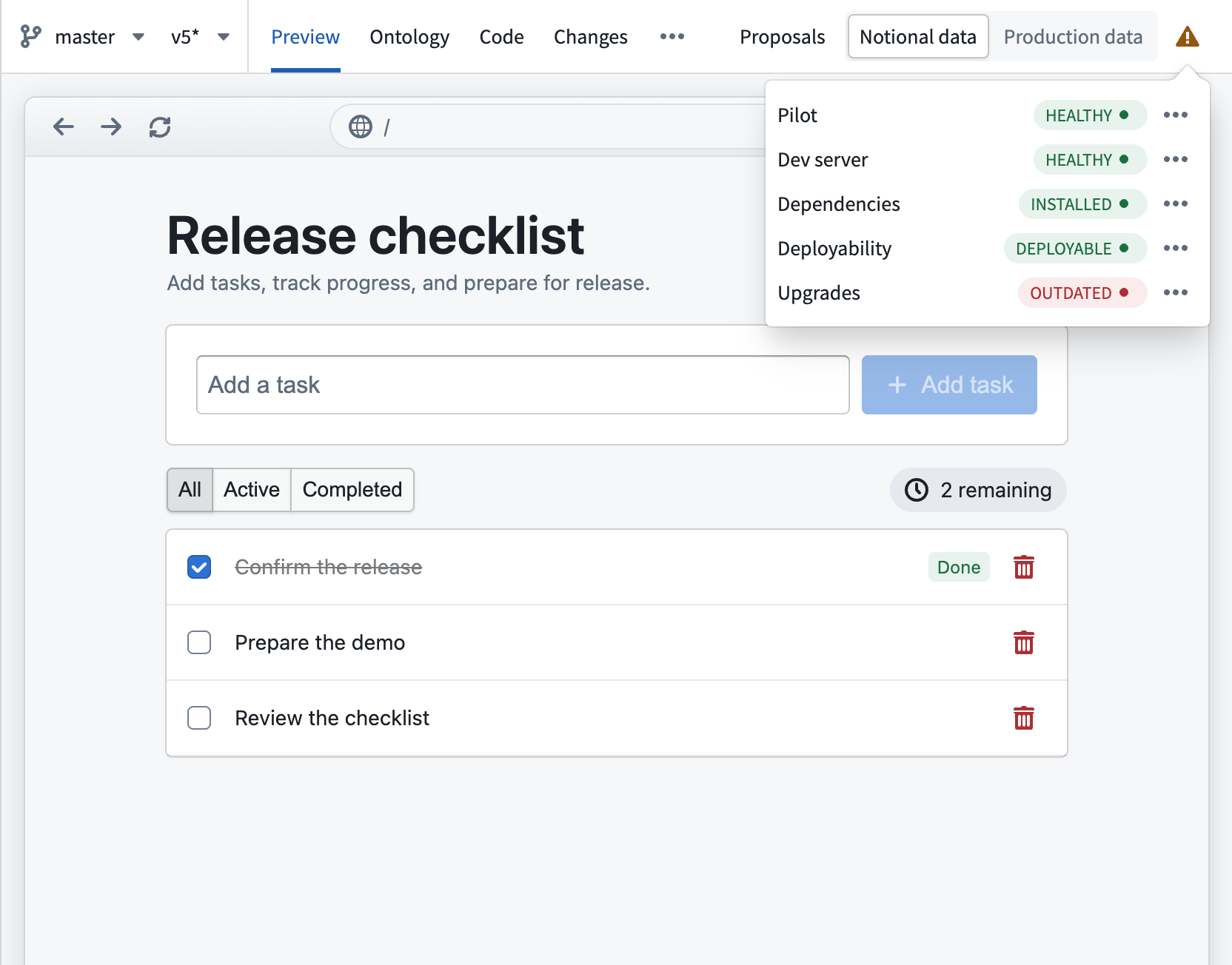Open the Pilot row's three-dot menu

point(1176,115)
